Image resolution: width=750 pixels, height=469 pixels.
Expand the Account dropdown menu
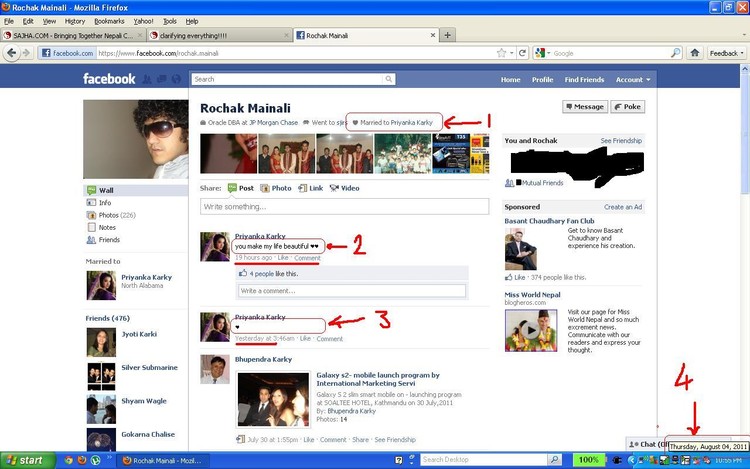click(x=633, y=79)
